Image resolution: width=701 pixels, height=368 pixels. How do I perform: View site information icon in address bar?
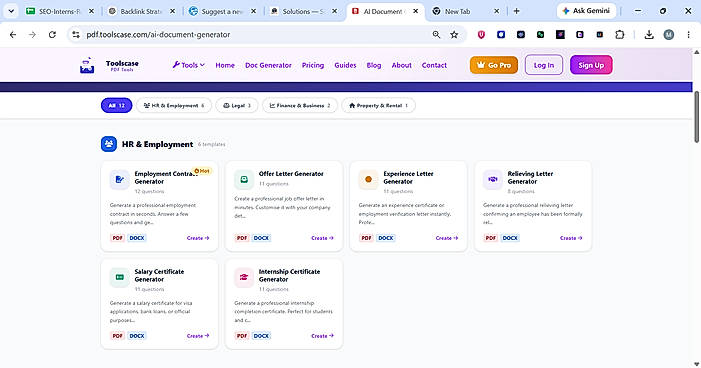[76, 34]
